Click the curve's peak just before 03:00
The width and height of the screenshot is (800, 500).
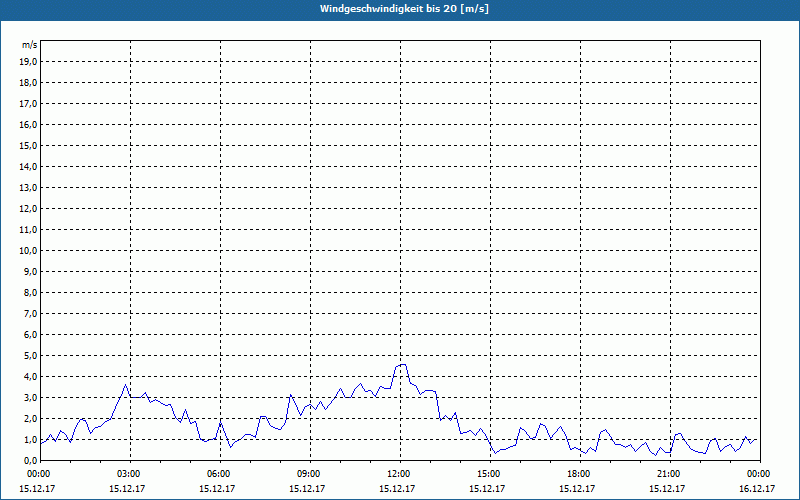125,385
